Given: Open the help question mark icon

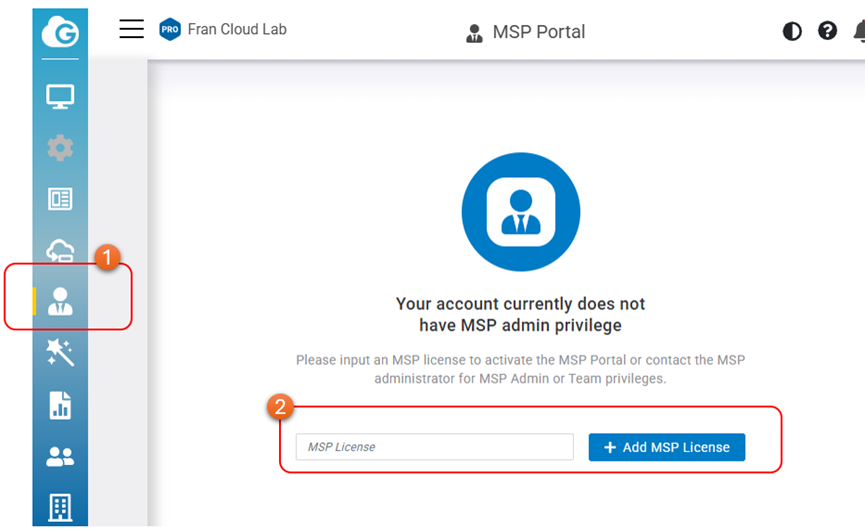Looking at the screenshot, I should [827, 31].
